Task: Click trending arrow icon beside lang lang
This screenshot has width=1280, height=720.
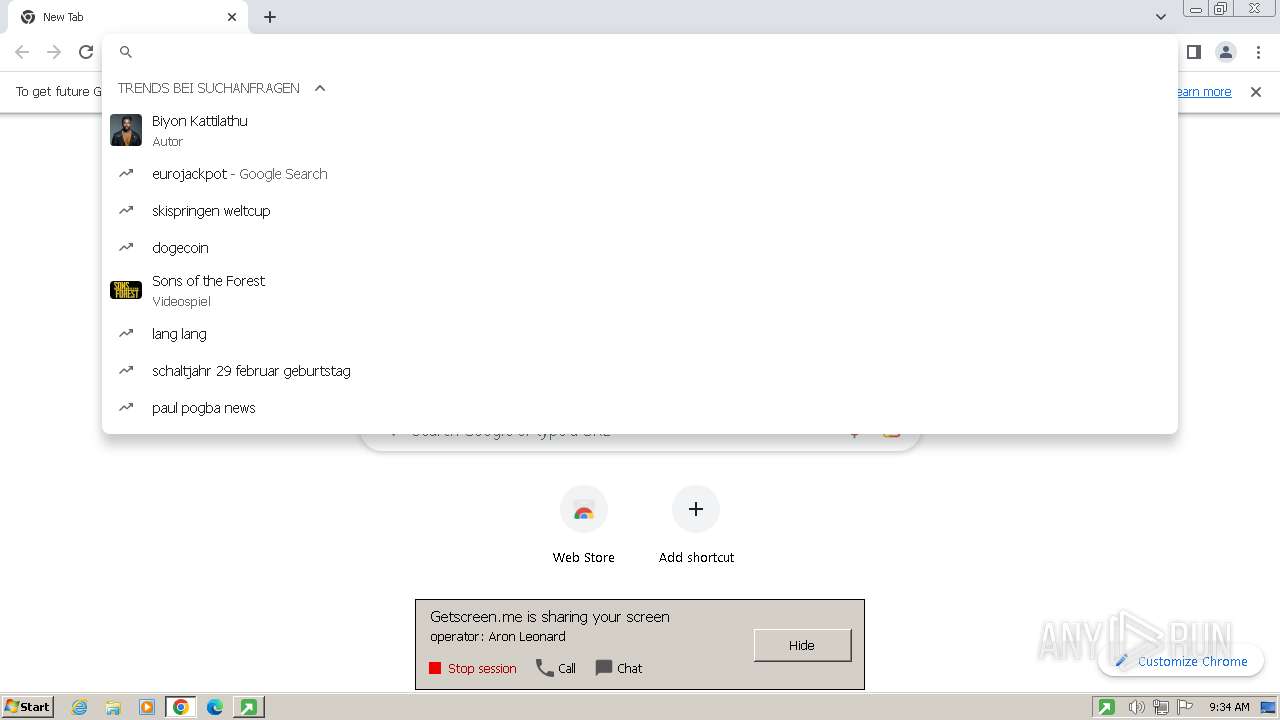Action: click(x=126, y=333)
